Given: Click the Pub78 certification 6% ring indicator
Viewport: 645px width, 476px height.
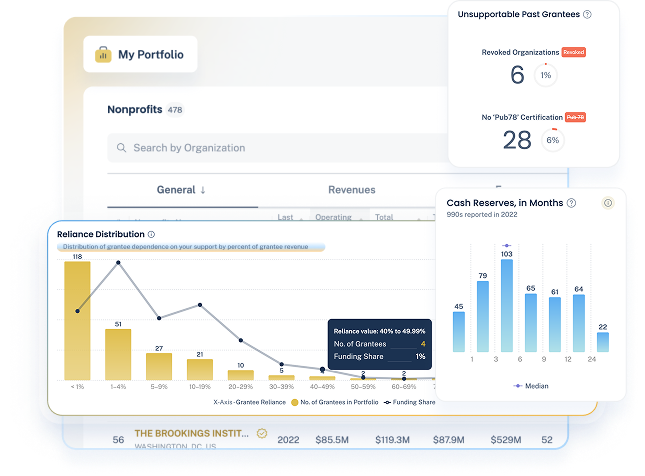Looking at the screenshot, I should click(552, 140).
